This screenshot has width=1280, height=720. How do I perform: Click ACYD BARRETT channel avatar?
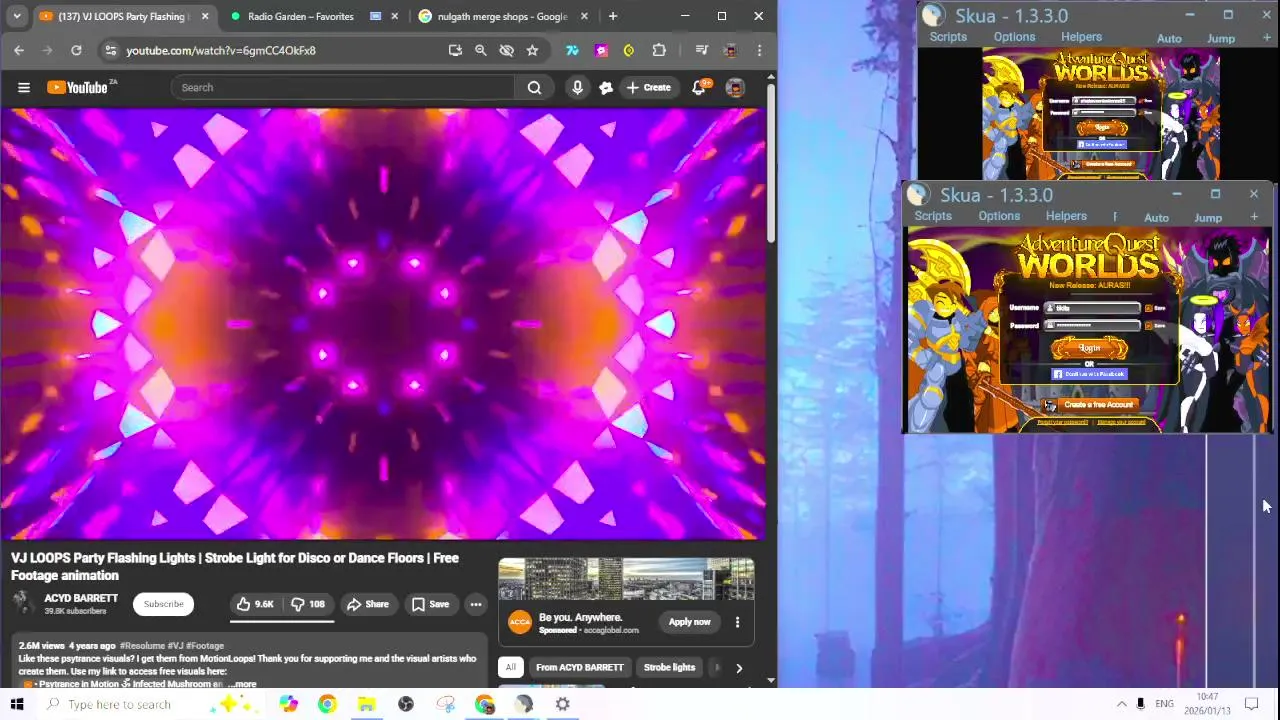[23, 603]
